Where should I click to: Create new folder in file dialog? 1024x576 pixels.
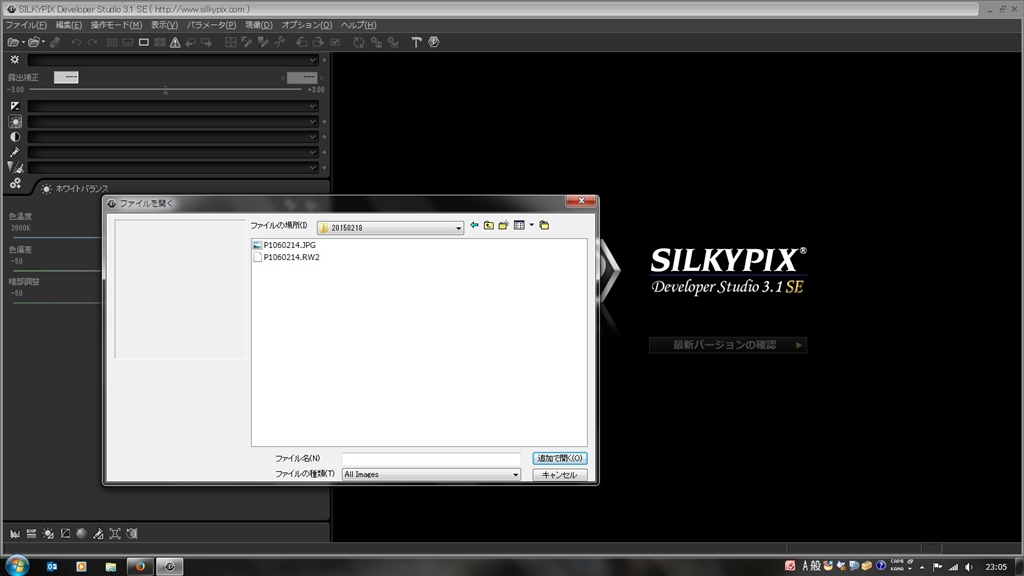coord(504,225)
